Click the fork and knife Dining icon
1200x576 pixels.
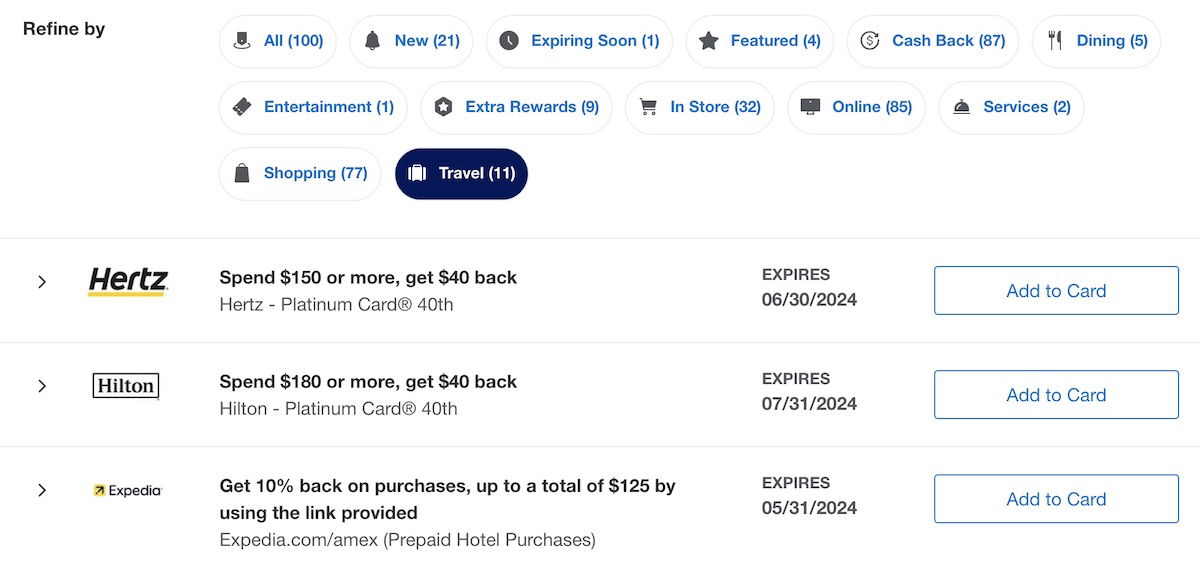tap(1055, 41)
